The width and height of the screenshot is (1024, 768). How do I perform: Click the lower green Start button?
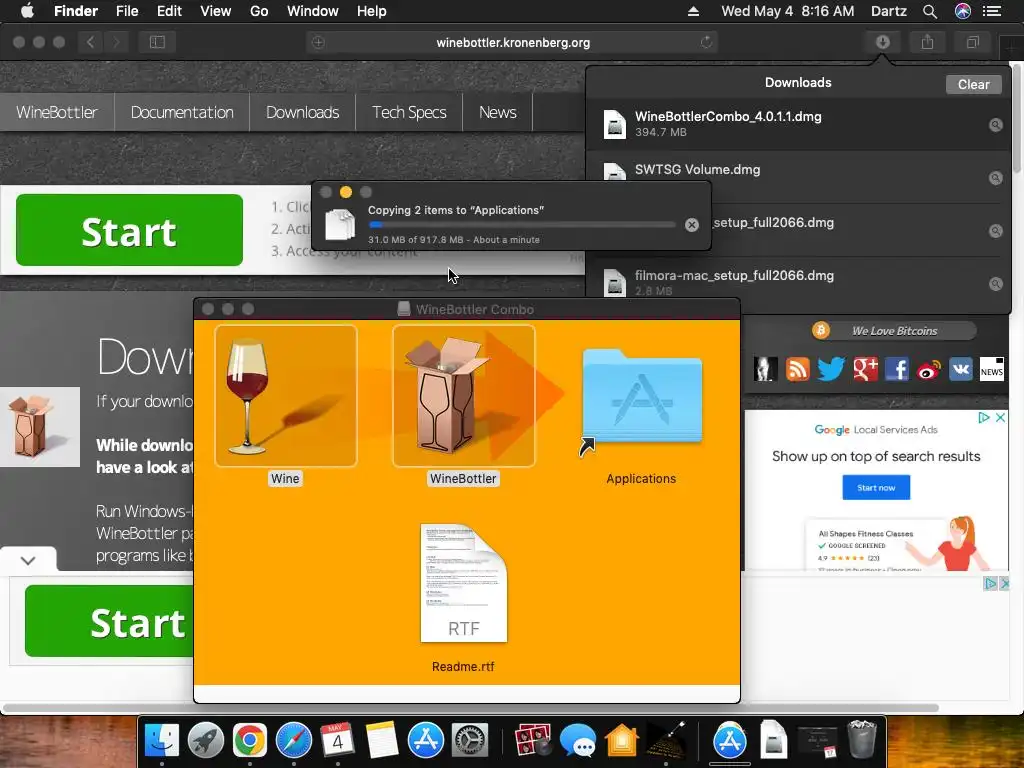pyautogui.click(x=110, y=621)
